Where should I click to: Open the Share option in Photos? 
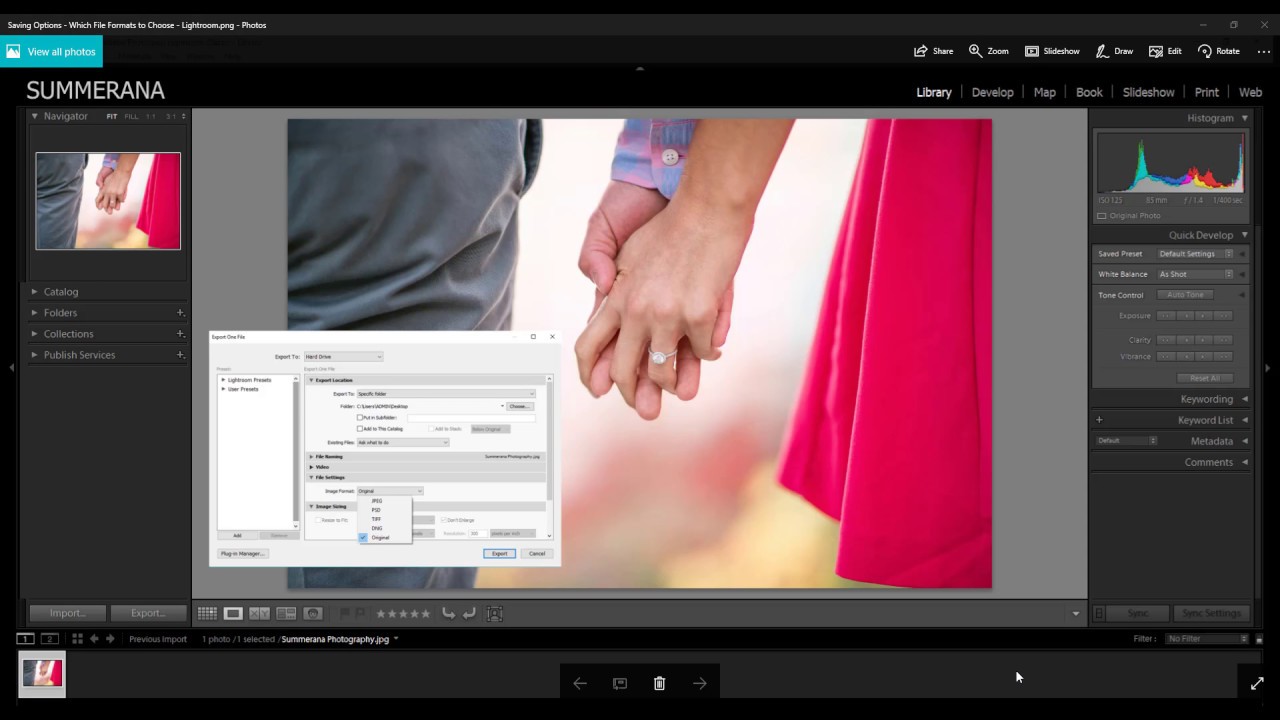pyautogui.click(x=933, y=51)
